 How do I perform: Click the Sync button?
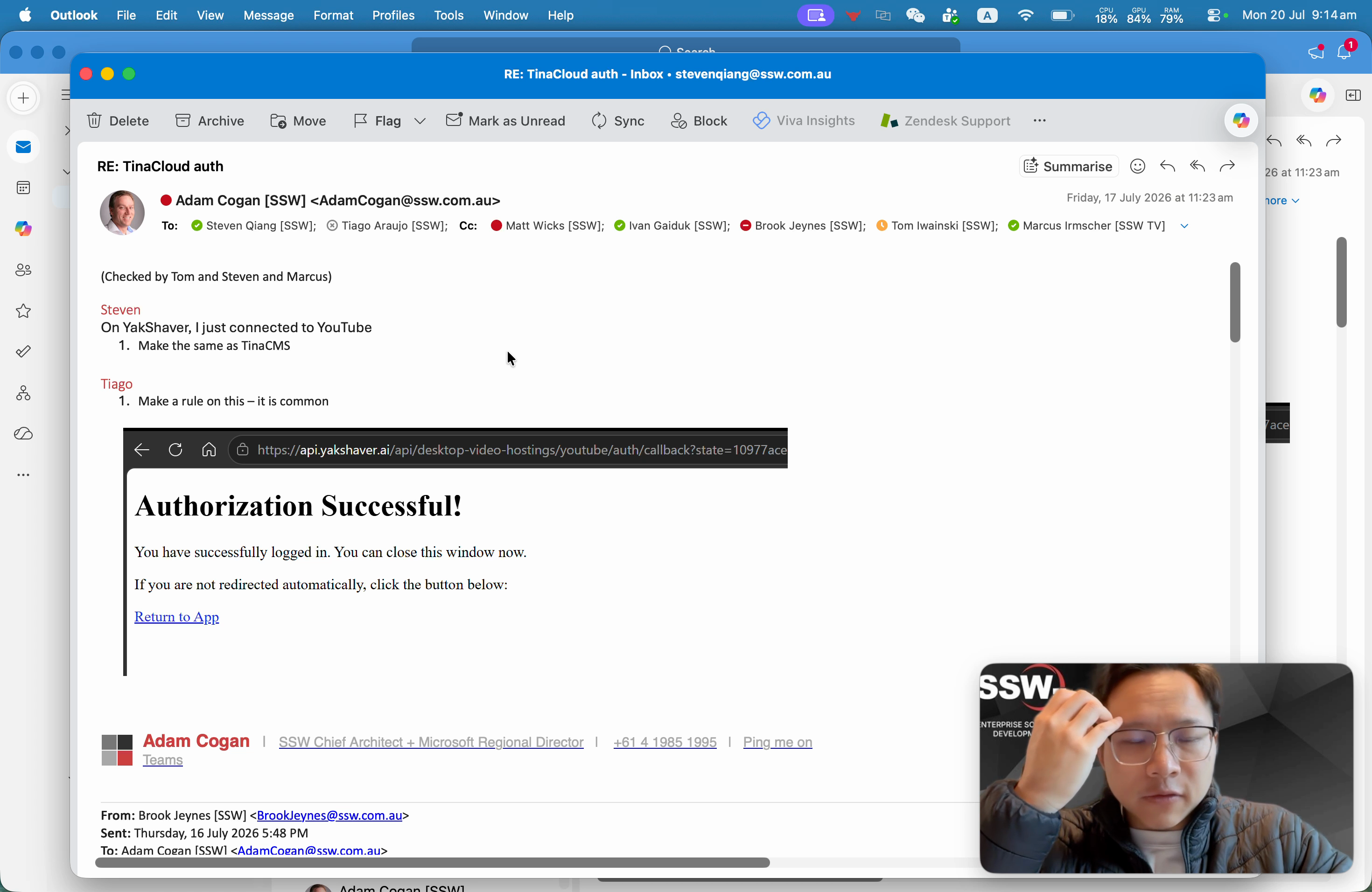coord(618,121)
